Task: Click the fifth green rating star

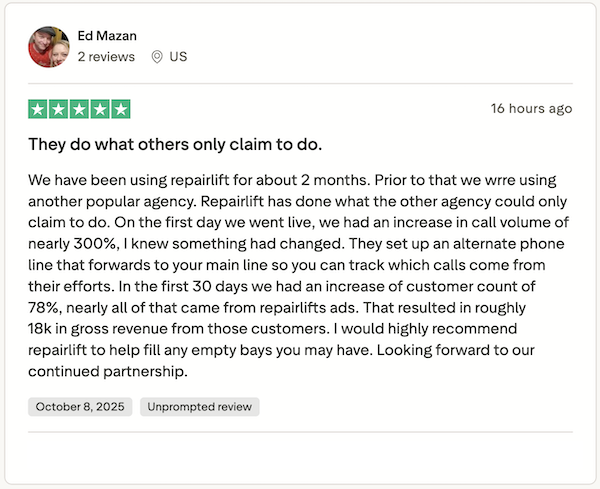Action: (x=120, y=109)
